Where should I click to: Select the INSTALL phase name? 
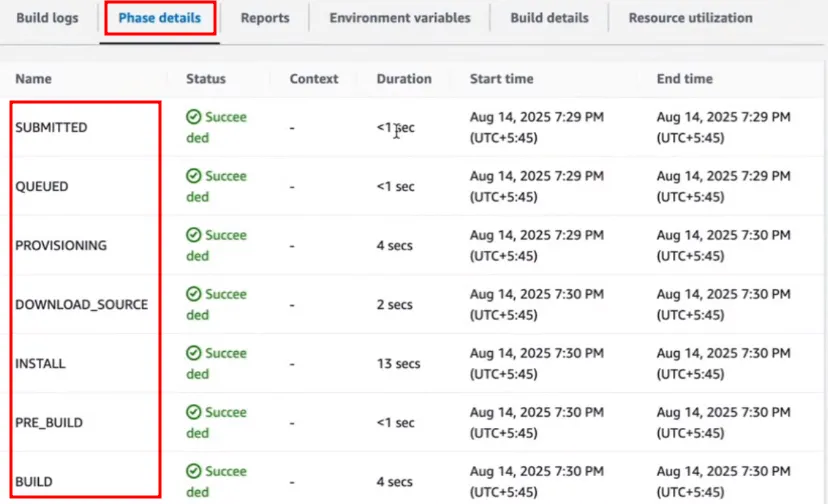40,364
